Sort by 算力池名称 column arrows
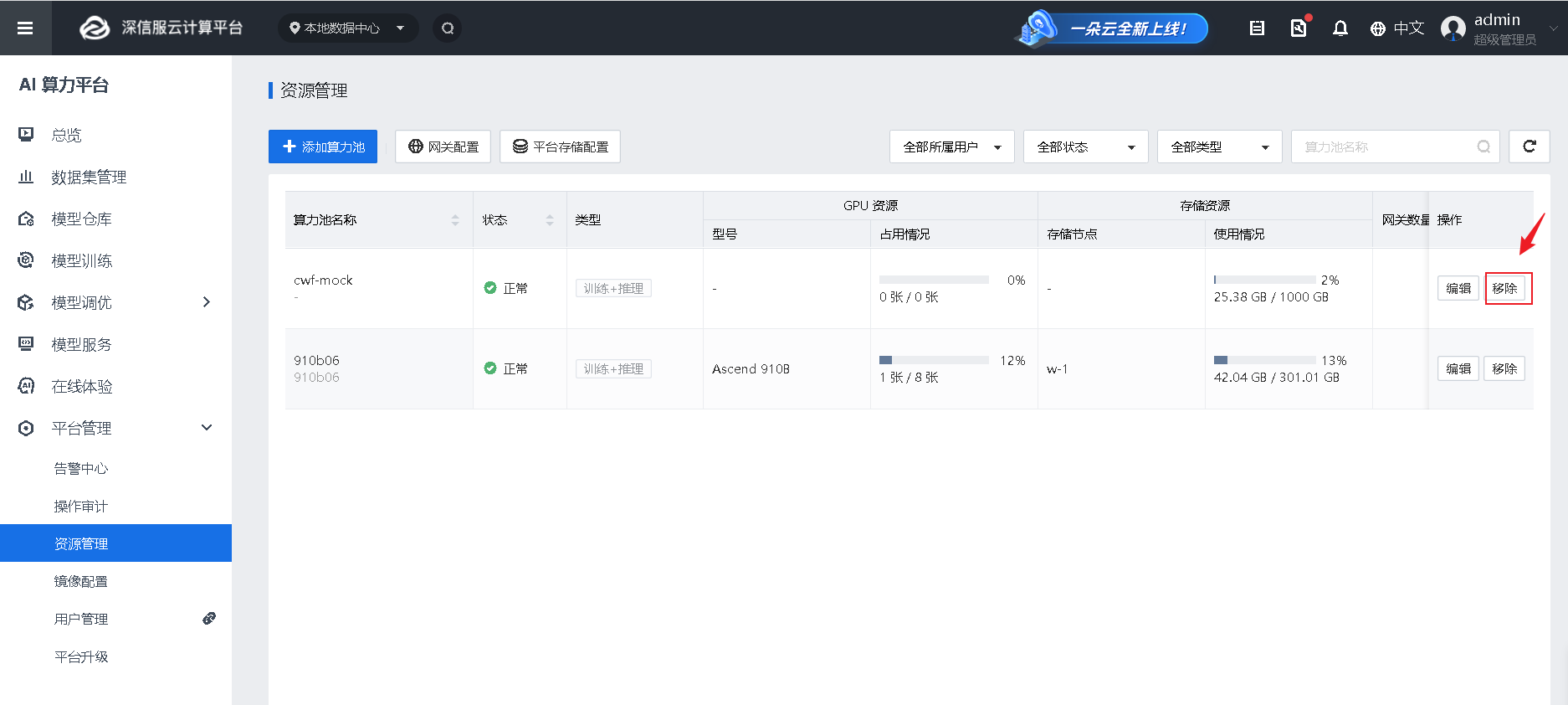The width and height of the screenshot is (1568, 705). [x=455, y=220]
